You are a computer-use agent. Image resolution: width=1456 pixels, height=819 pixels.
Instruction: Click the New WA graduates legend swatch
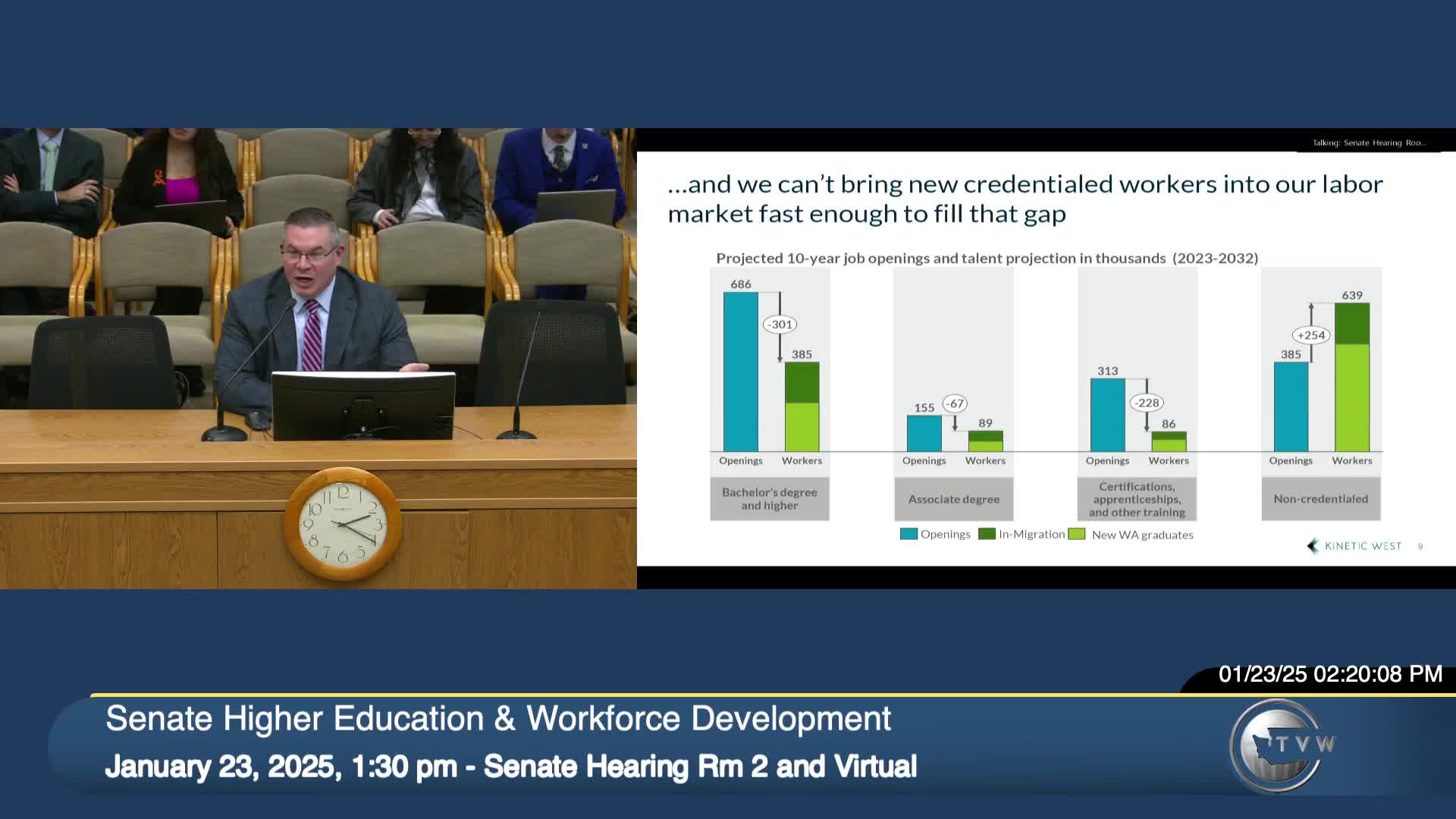coord(1077,534)
